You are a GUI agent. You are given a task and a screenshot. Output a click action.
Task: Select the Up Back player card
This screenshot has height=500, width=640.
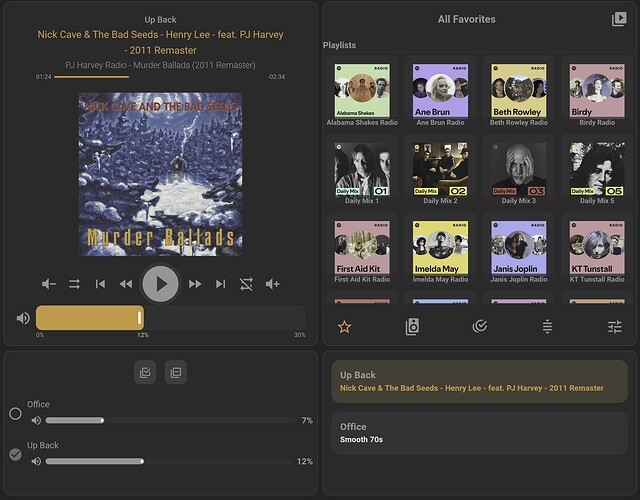coord(480,381)
